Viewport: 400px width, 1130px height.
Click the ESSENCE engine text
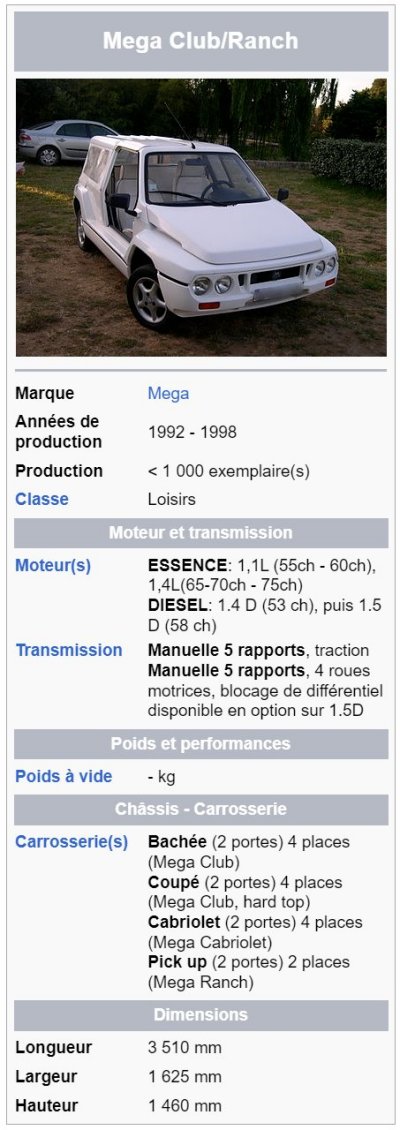pos(187,565)
